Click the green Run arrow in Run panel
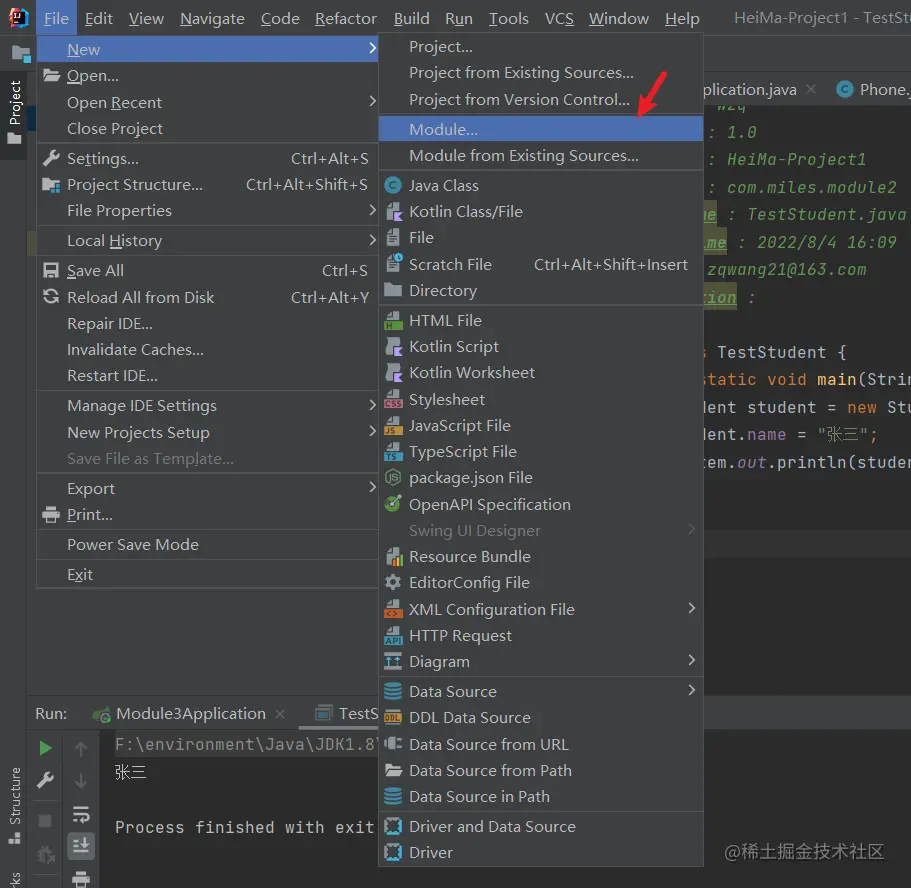This screenshot has width=911, height=888. [45, 748]
